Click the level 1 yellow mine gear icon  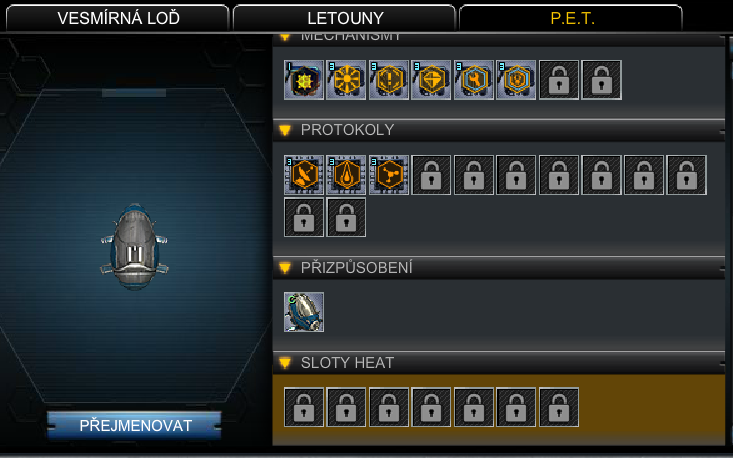pos(303,80)
